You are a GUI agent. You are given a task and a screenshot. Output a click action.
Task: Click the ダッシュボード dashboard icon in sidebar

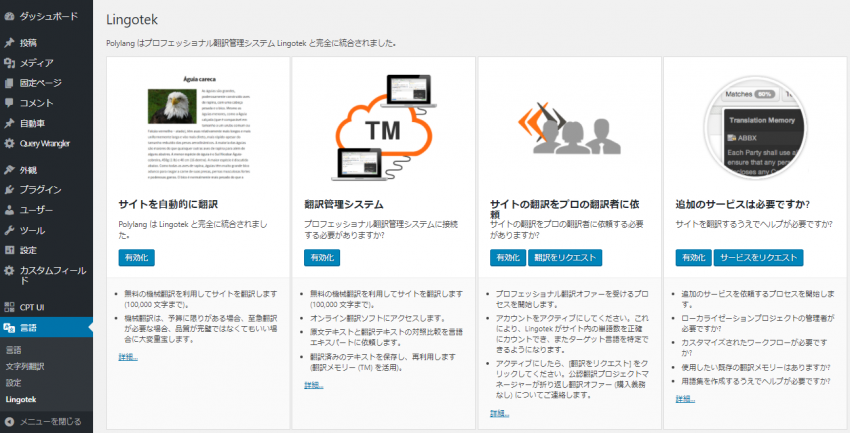(9, 16)
